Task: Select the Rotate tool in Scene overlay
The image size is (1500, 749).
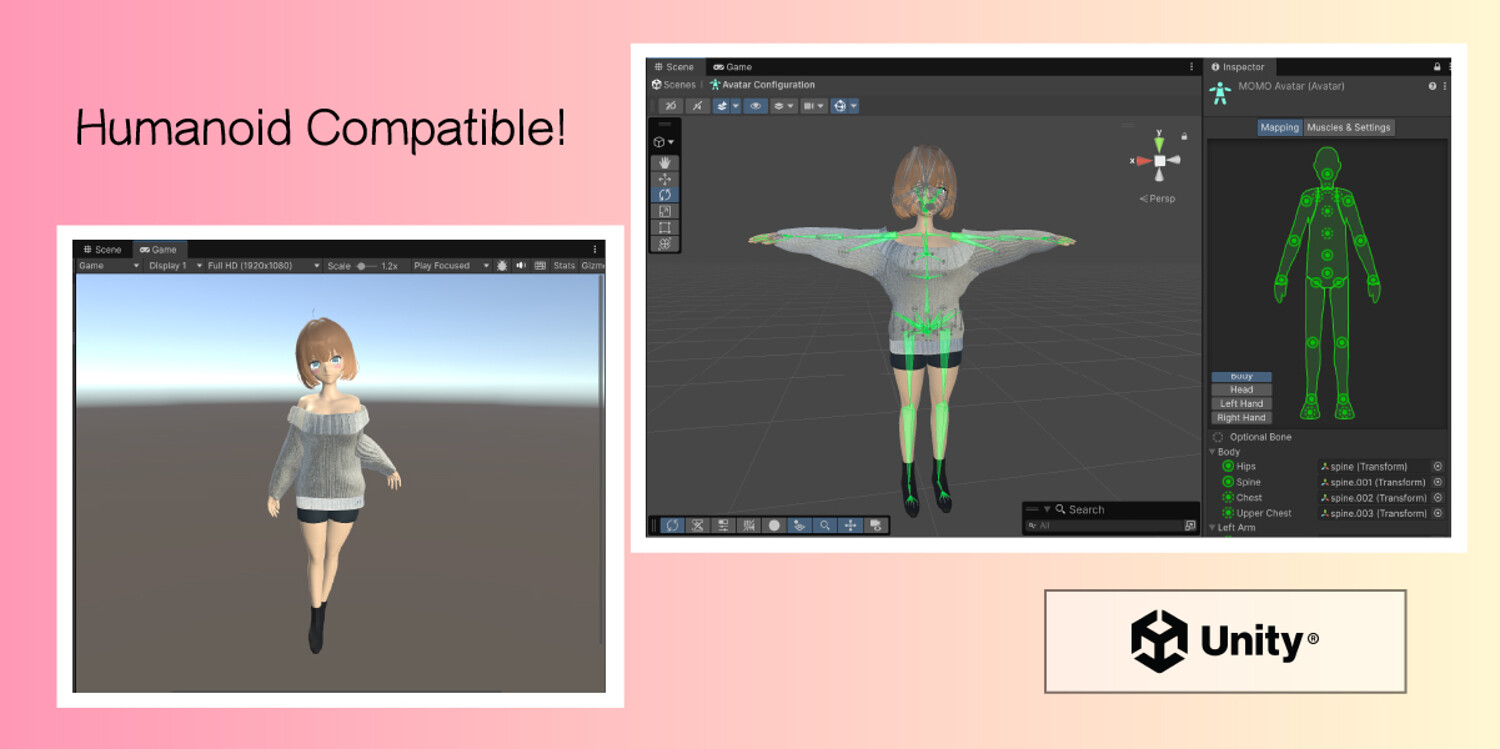Action: (x=665, y=195)
